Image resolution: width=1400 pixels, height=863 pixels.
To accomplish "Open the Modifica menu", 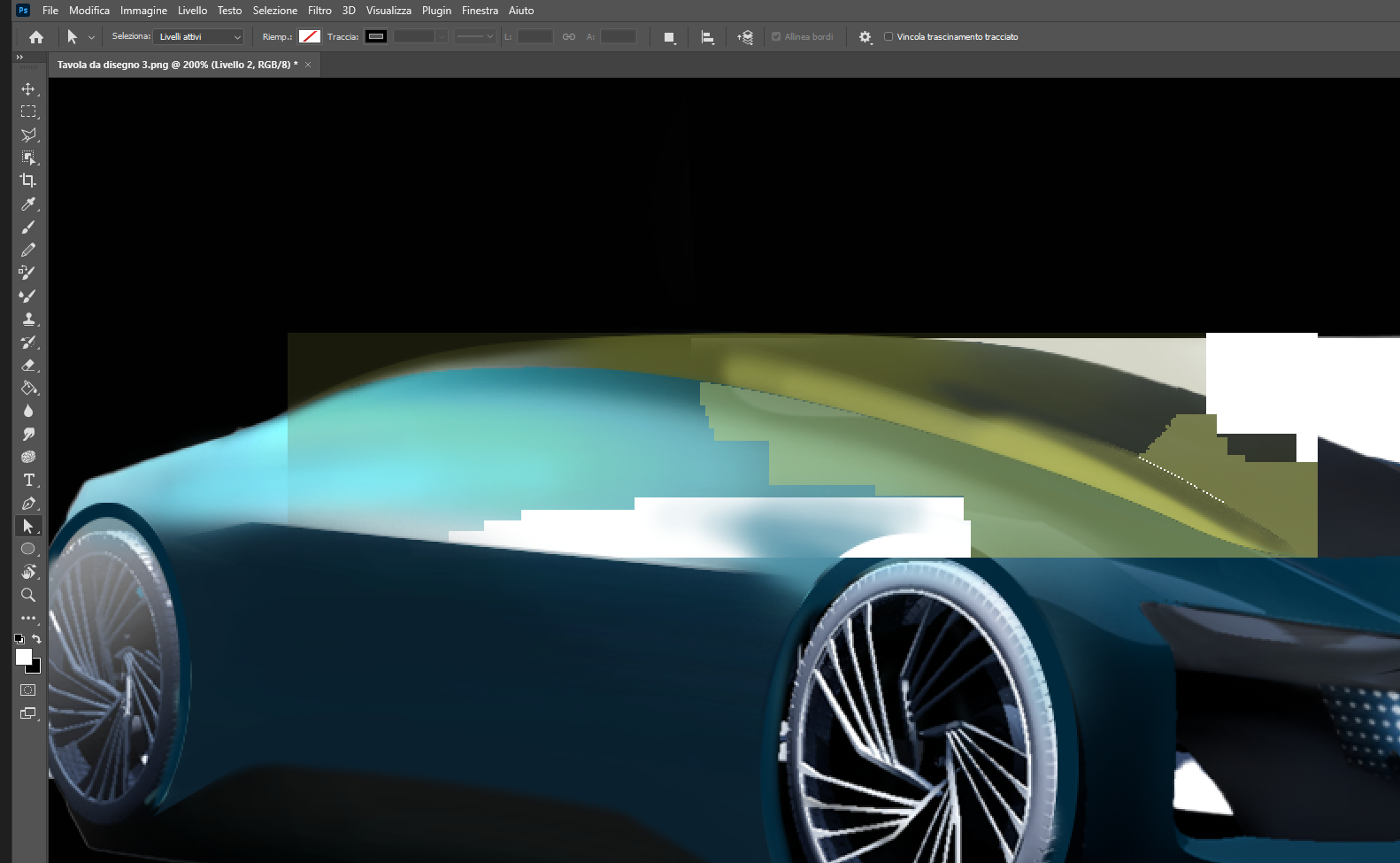I will pyautogui.click(x=89, y=11).
